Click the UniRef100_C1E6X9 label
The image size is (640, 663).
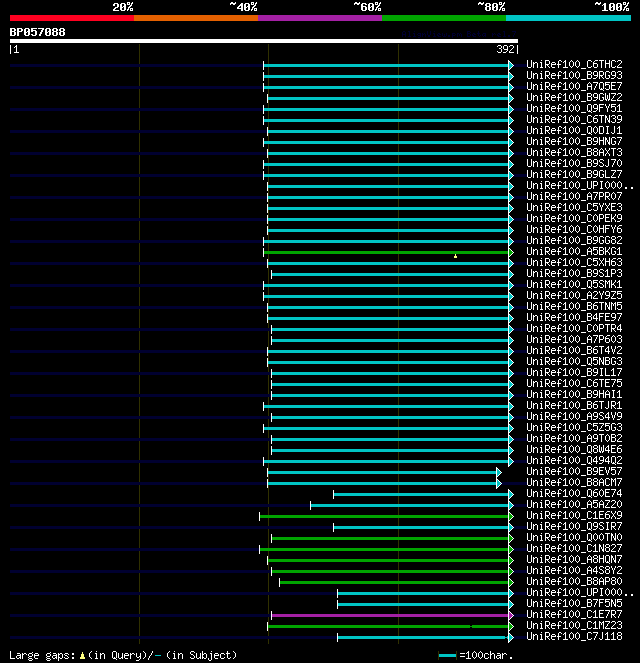574,515
